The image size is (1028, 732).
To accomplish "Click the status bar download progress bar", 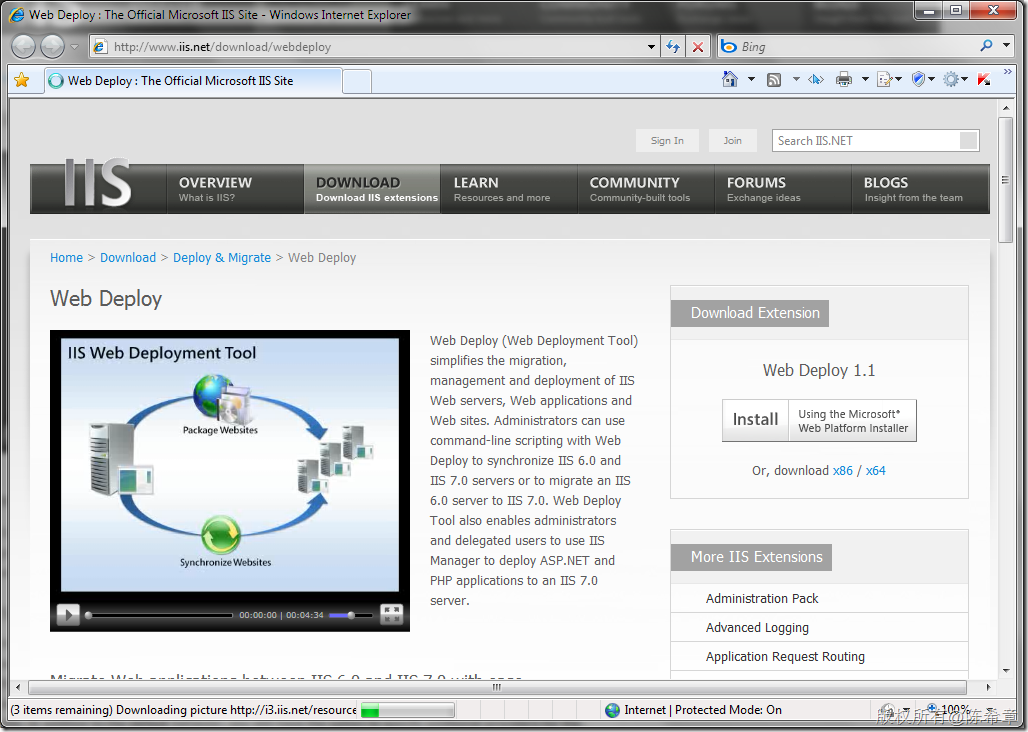I will [407, 710].
